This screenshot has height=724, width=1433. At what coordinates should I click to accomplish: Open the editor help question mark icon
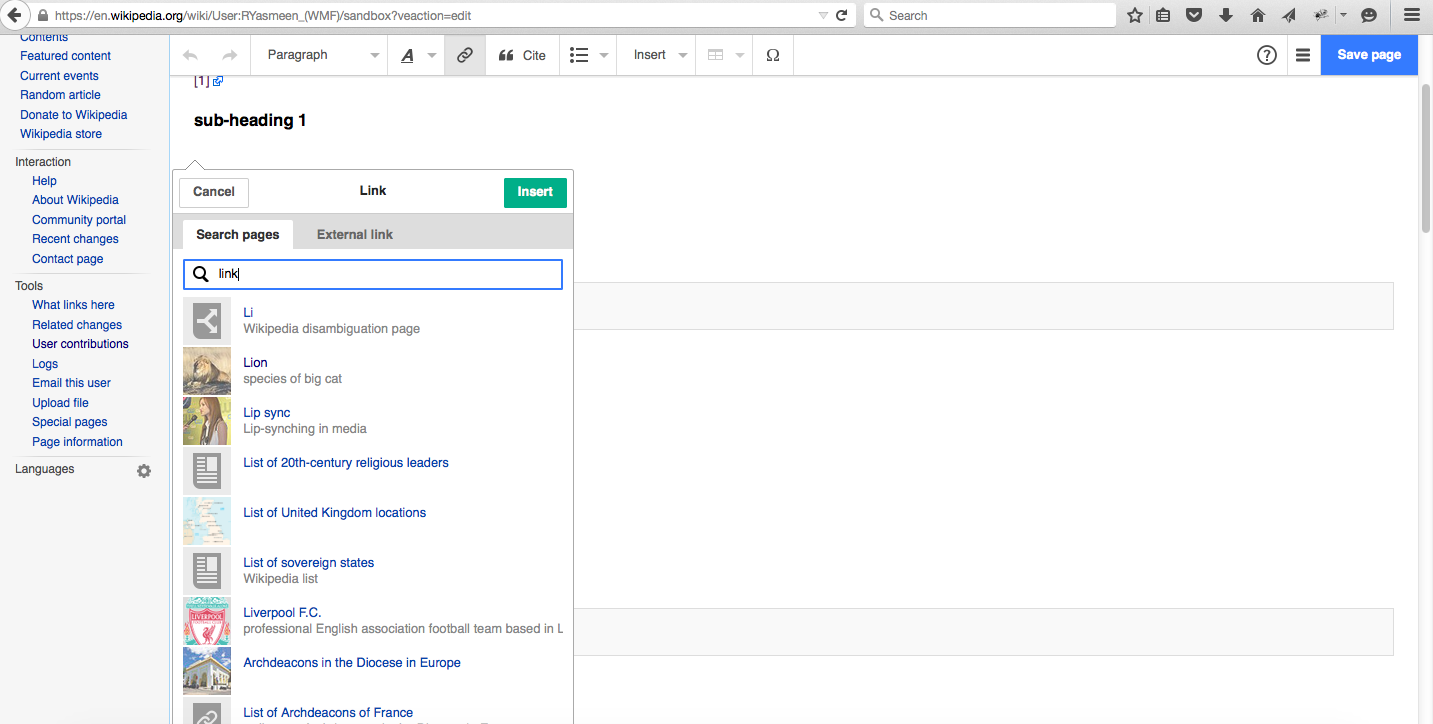pos(1267,55)
